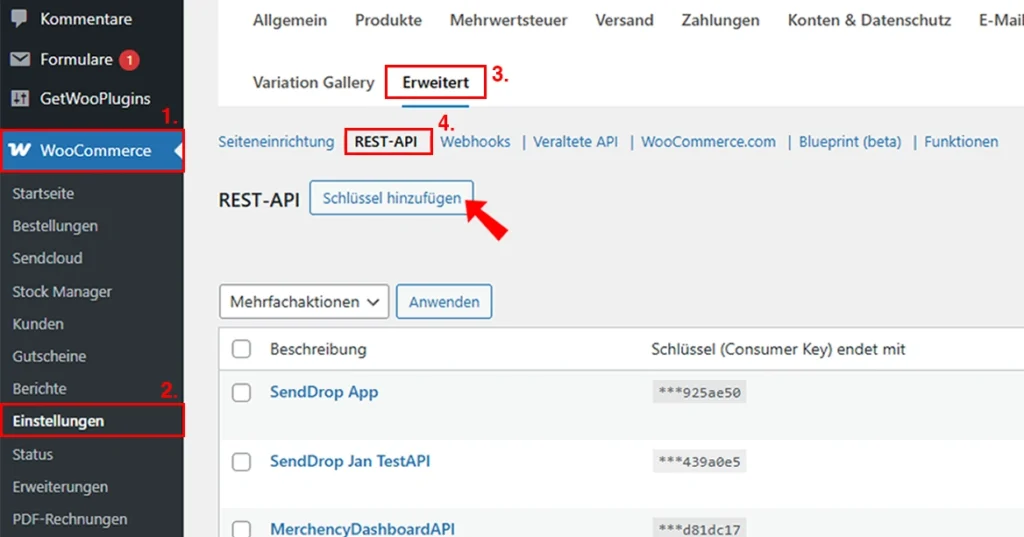Image resolution: width=1024 pixels, height=537 pixels.
Task: Click the key ending ***439a0e5
Action: pos(699,462)
